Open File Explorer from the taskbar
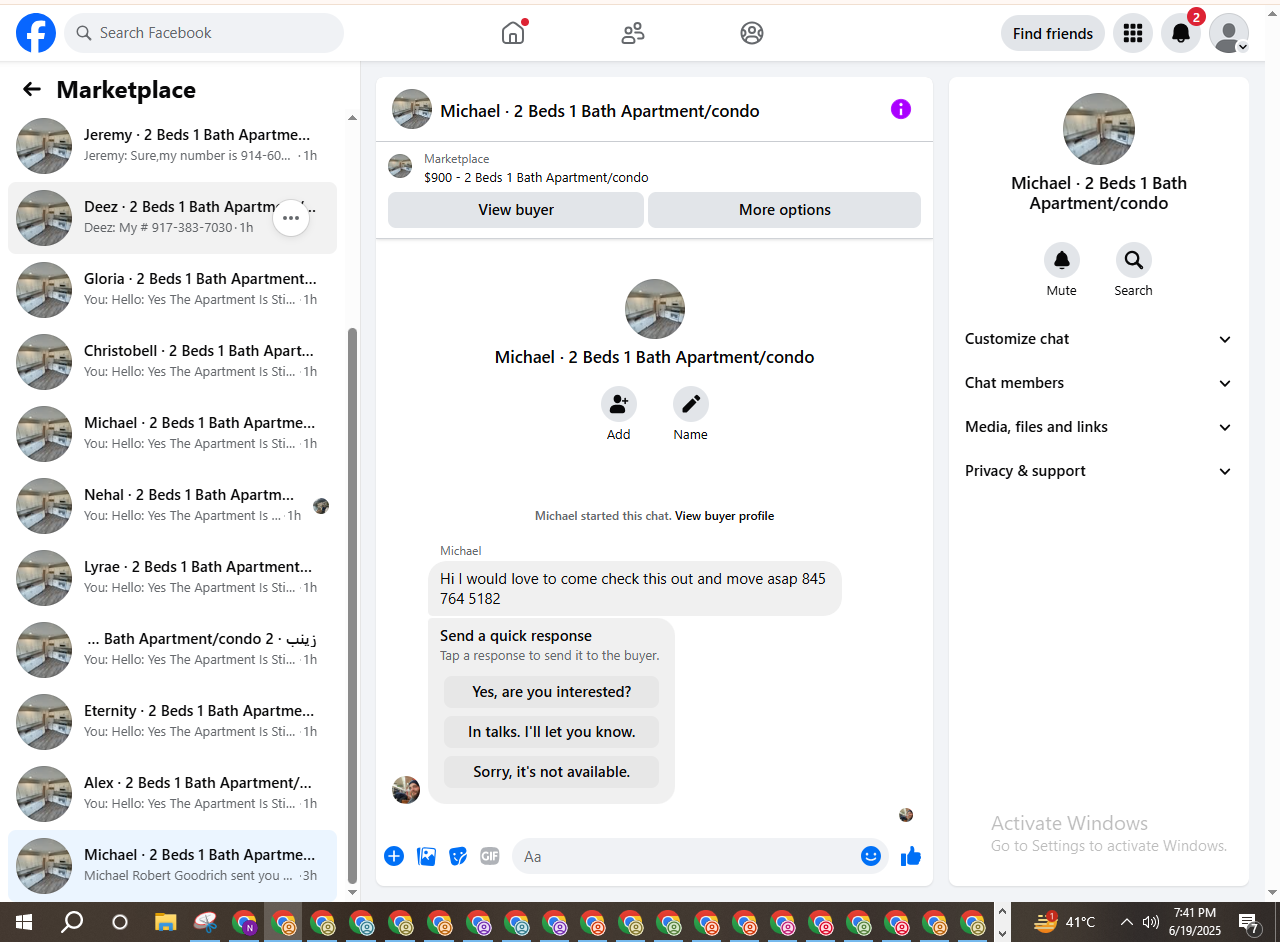This screenshot has height=942, width=1280. tap(165, 922)
